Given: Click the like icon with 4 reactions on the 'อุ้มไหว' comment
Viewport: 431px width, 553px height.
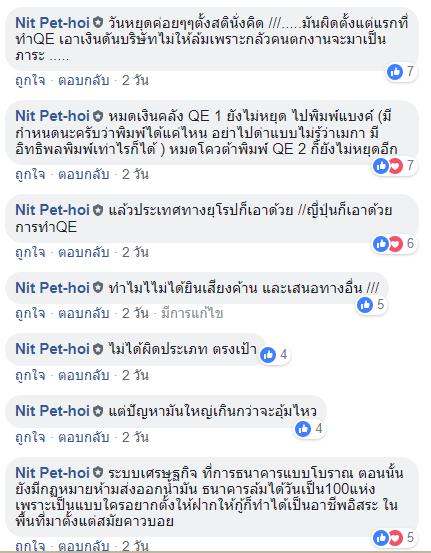Looking at the screenshot, I should coord(303,429).
